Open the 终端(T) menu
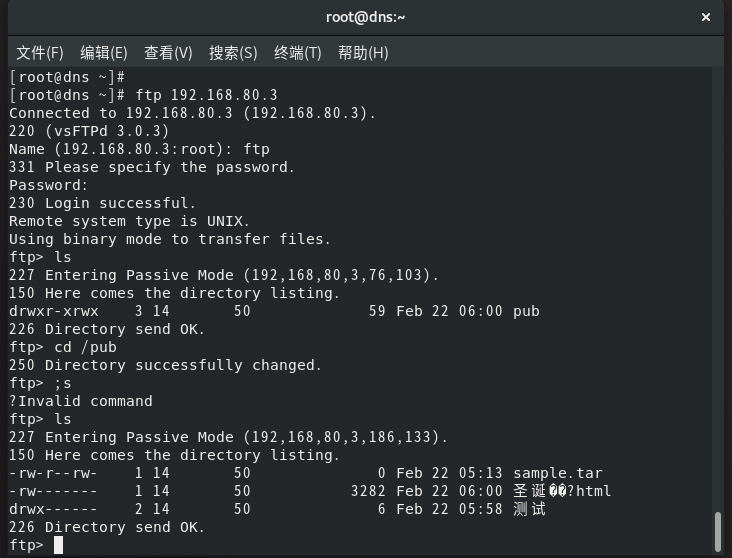The width and height of the screenshot is (732, 558). 297,53
